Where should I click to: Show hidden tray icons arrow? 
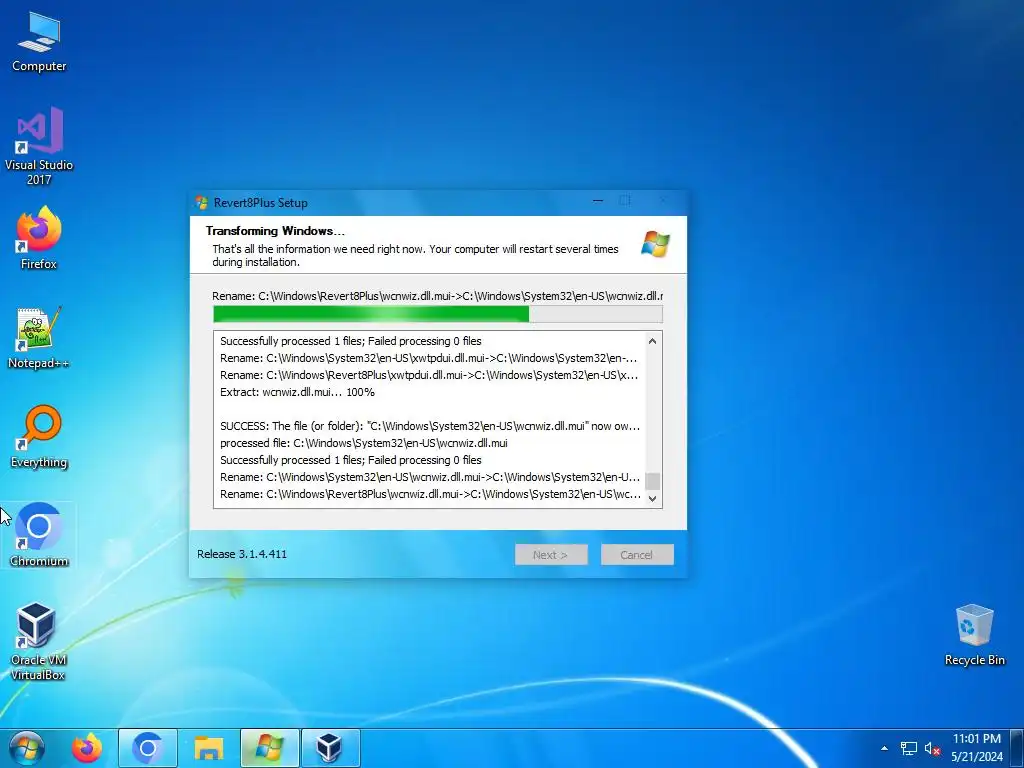[884, 748]
